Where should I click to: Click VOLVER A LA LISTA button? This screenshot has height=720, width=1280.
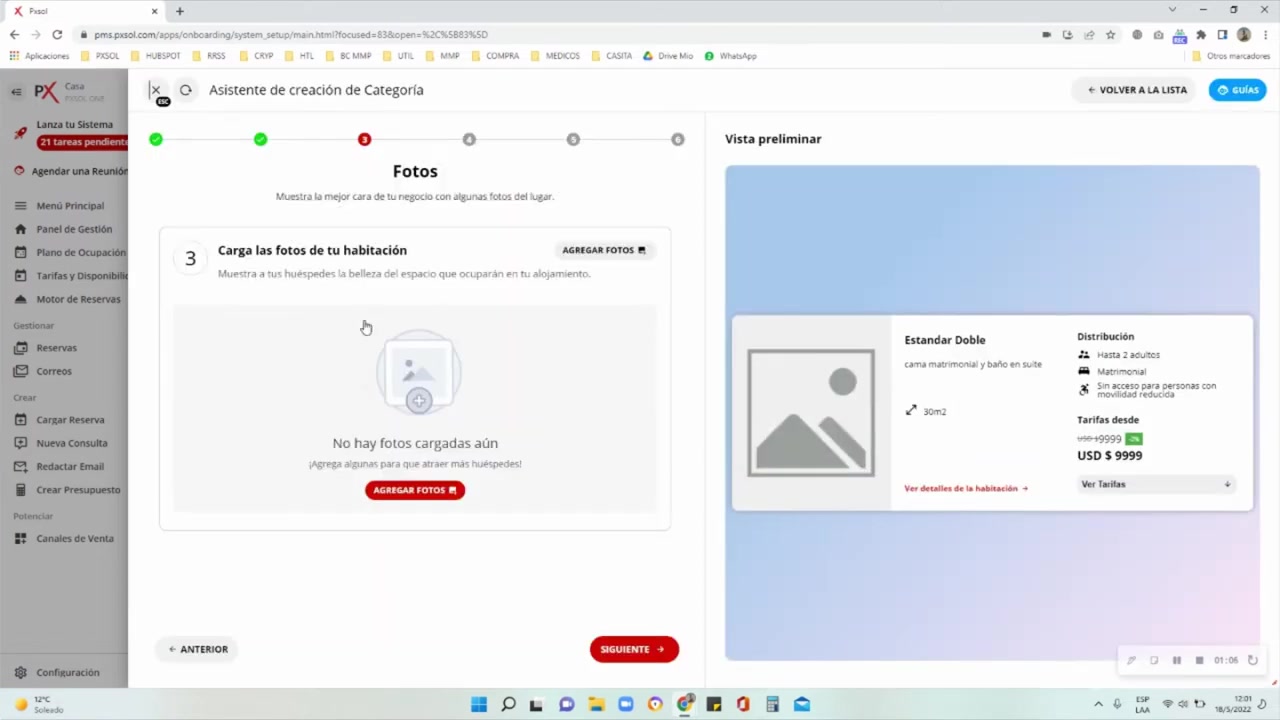(1136, 90)
